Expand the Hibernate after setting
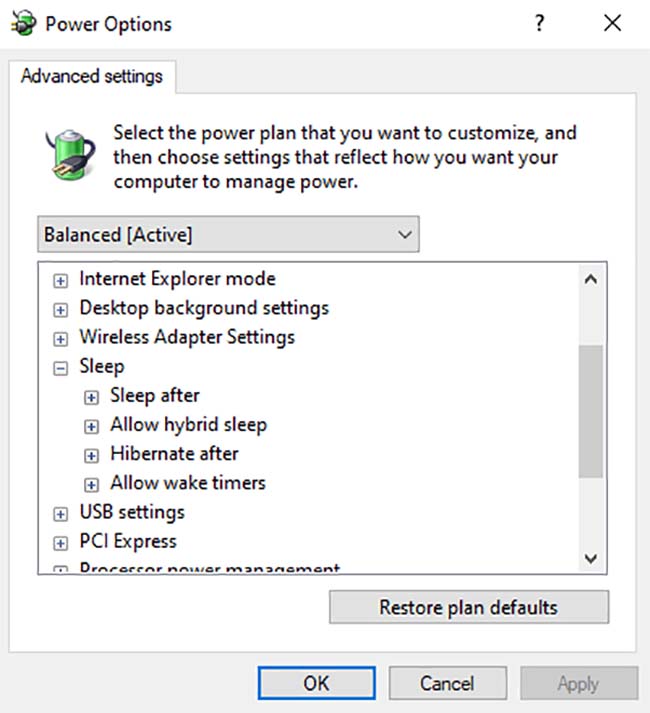The image size is (650, 713). [91, 455]
